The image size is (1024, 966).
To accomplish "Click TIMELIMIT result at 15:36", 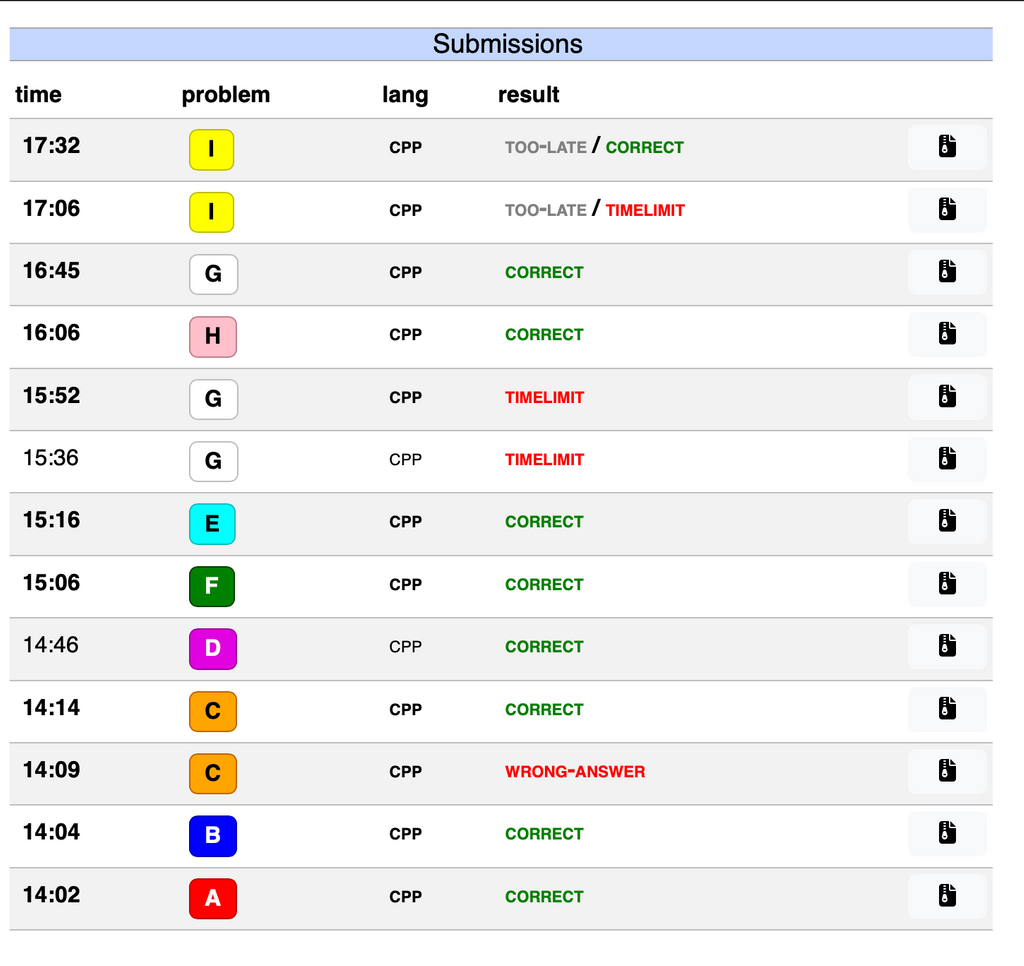I will point(545,459).
